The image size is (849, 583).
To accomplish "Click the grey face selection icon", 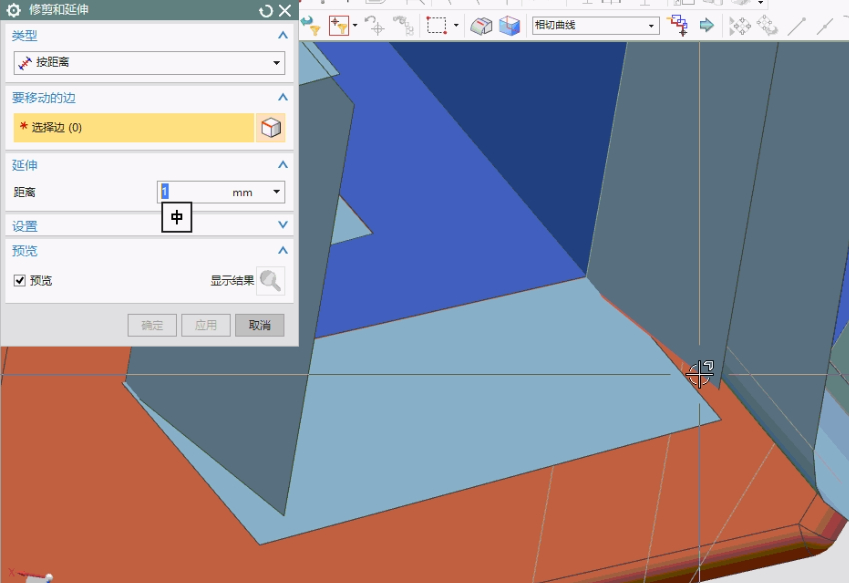I will (x=481, y=25).
